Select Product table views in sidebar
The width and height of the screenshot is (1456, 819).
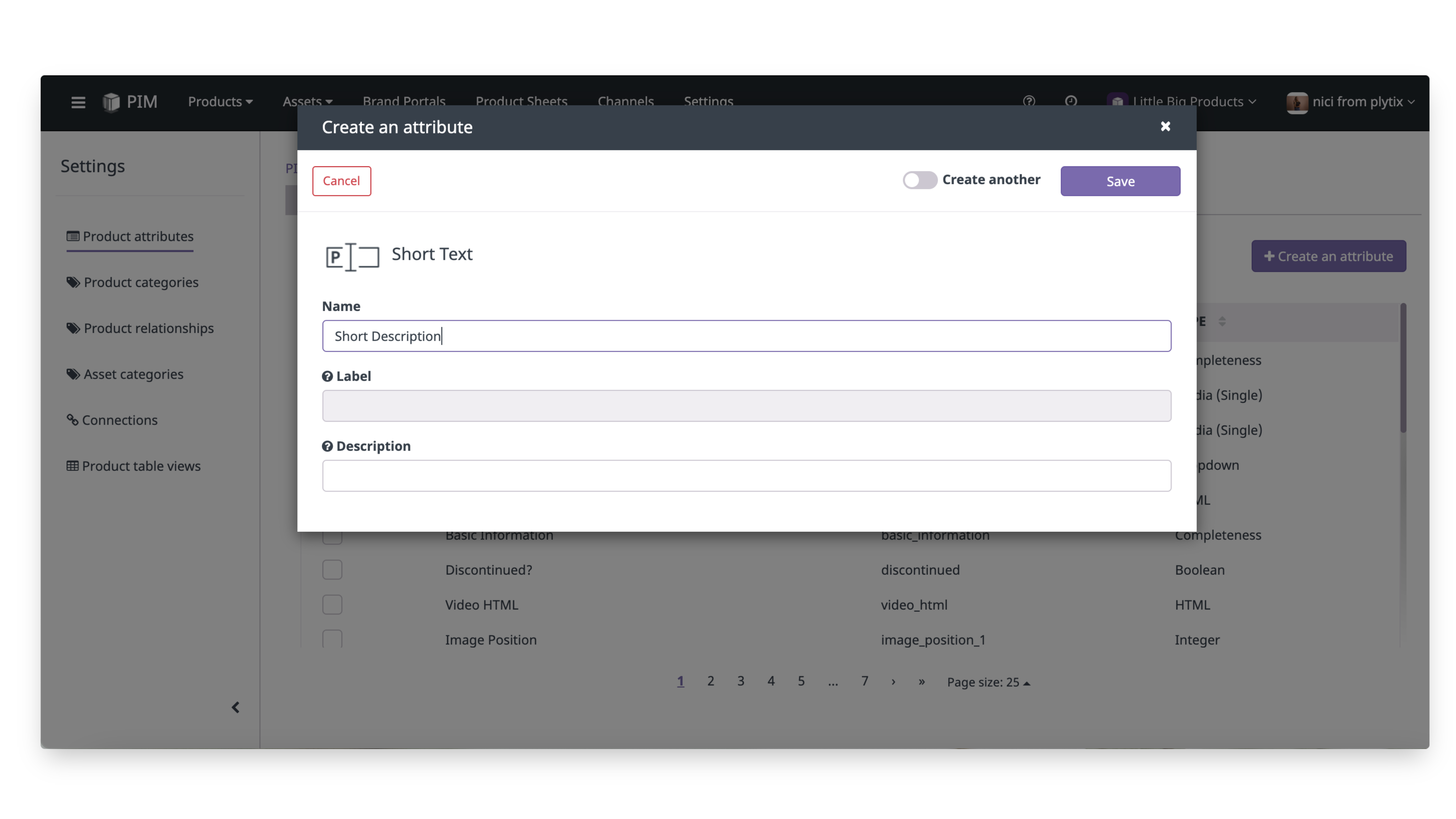click(x=133, y=466)
